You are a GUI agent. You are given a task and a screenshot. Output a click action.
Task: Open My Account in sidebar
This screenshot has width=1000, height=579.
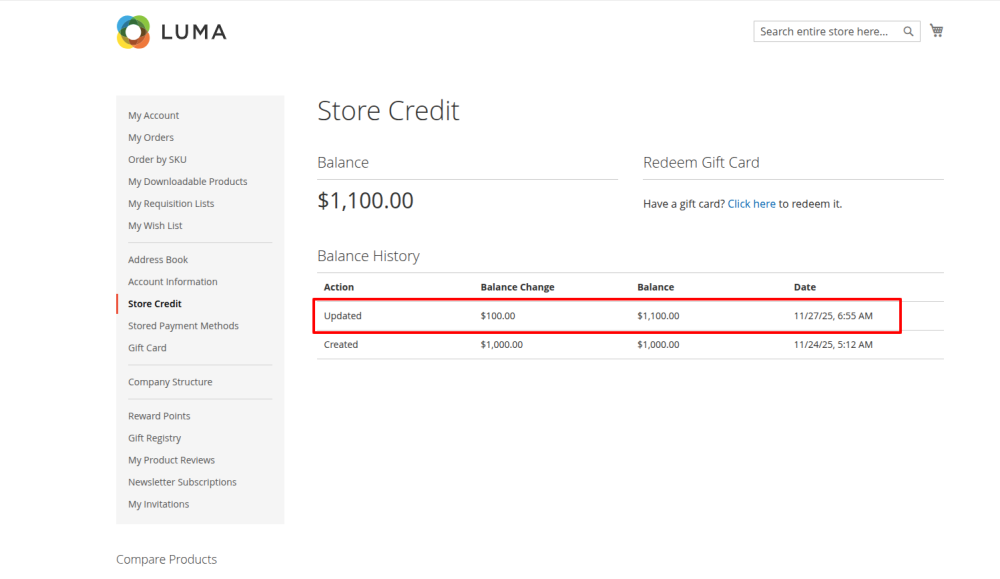click(153, 116)
